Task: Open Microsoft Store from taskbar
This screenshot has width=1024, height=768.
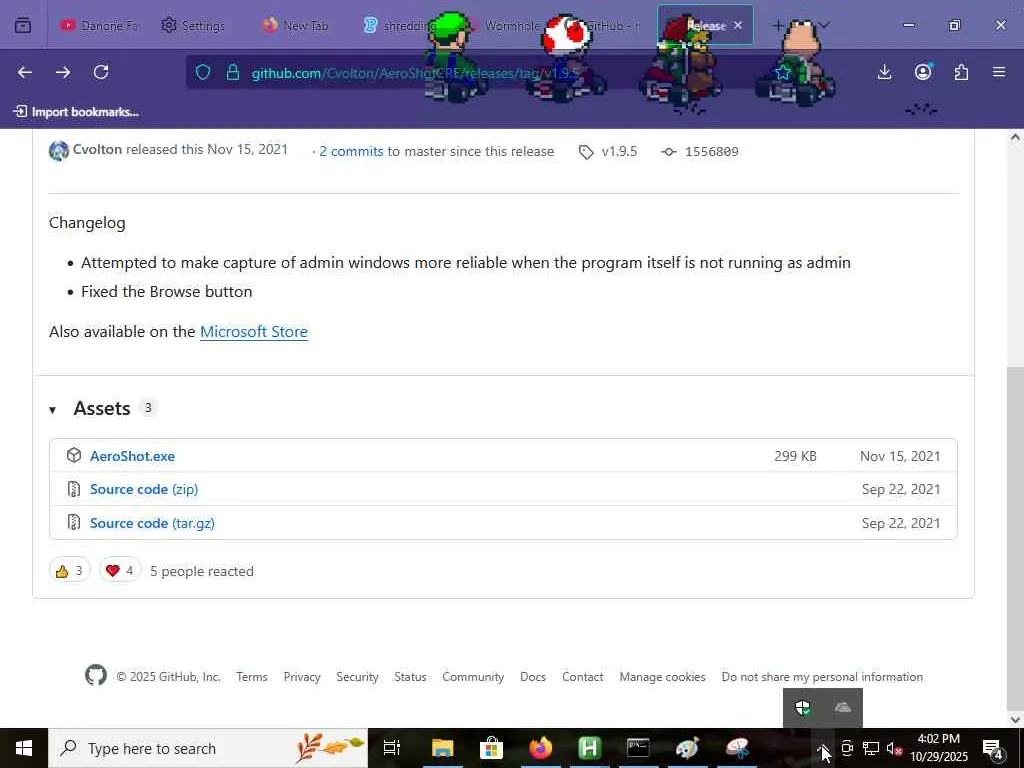Action: click(x=491, y=748)
